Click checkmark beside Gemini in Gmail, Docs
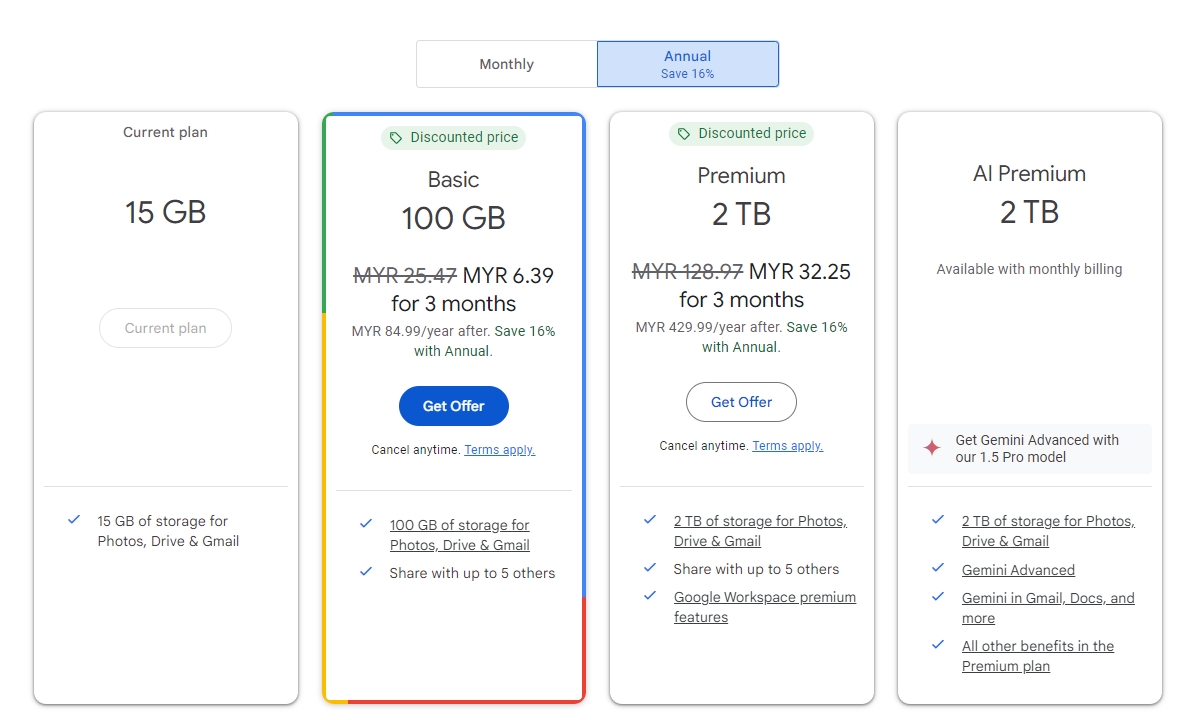This screenshot has width=1200, height=720. (938, 597)
